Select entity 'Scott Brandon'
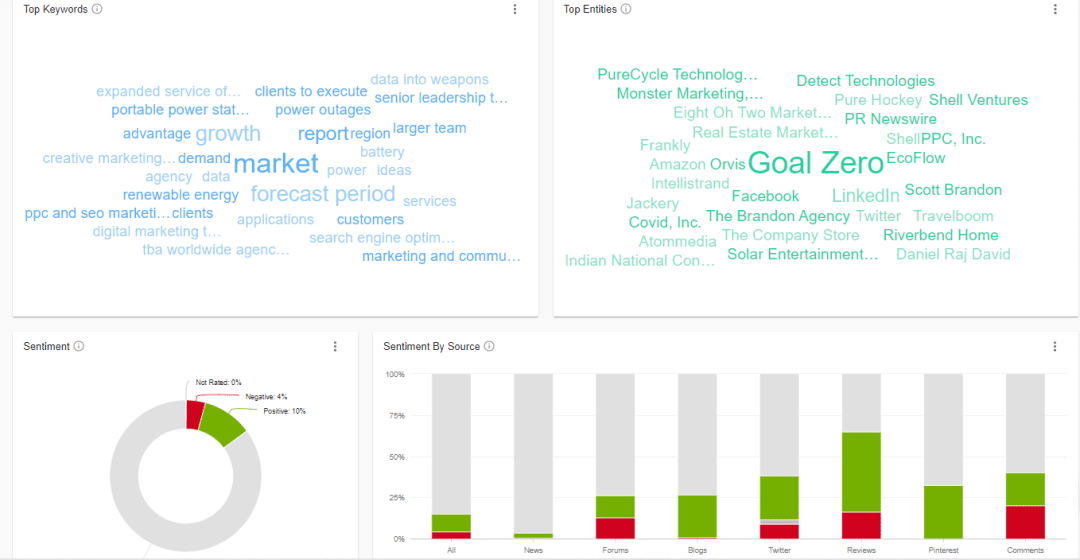Viewport: 1080px width, 560px height. tap(953, 190)
